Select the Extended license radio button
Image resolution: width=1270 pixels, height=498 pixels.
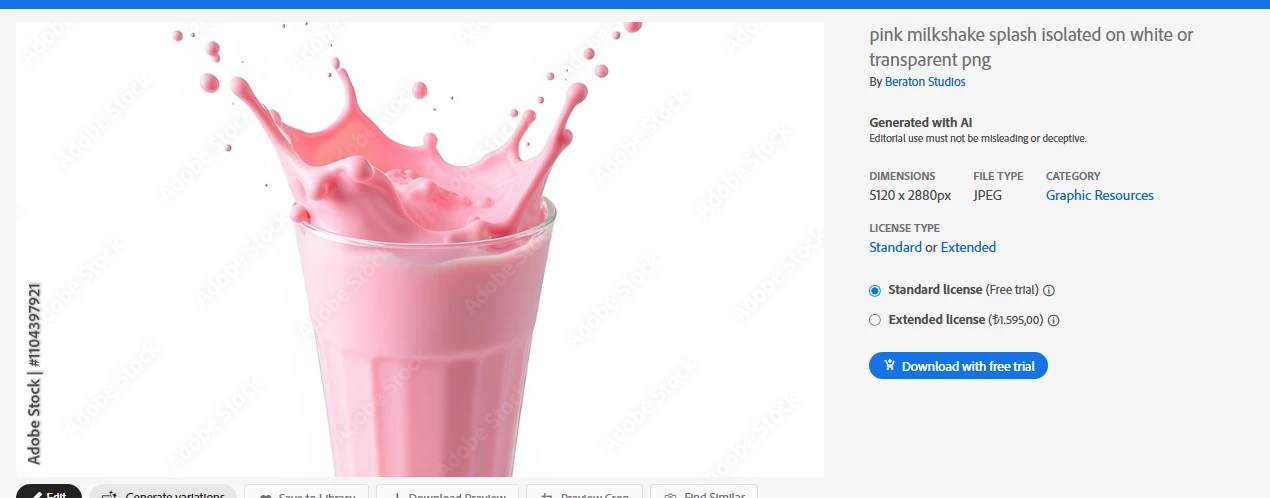875,320
